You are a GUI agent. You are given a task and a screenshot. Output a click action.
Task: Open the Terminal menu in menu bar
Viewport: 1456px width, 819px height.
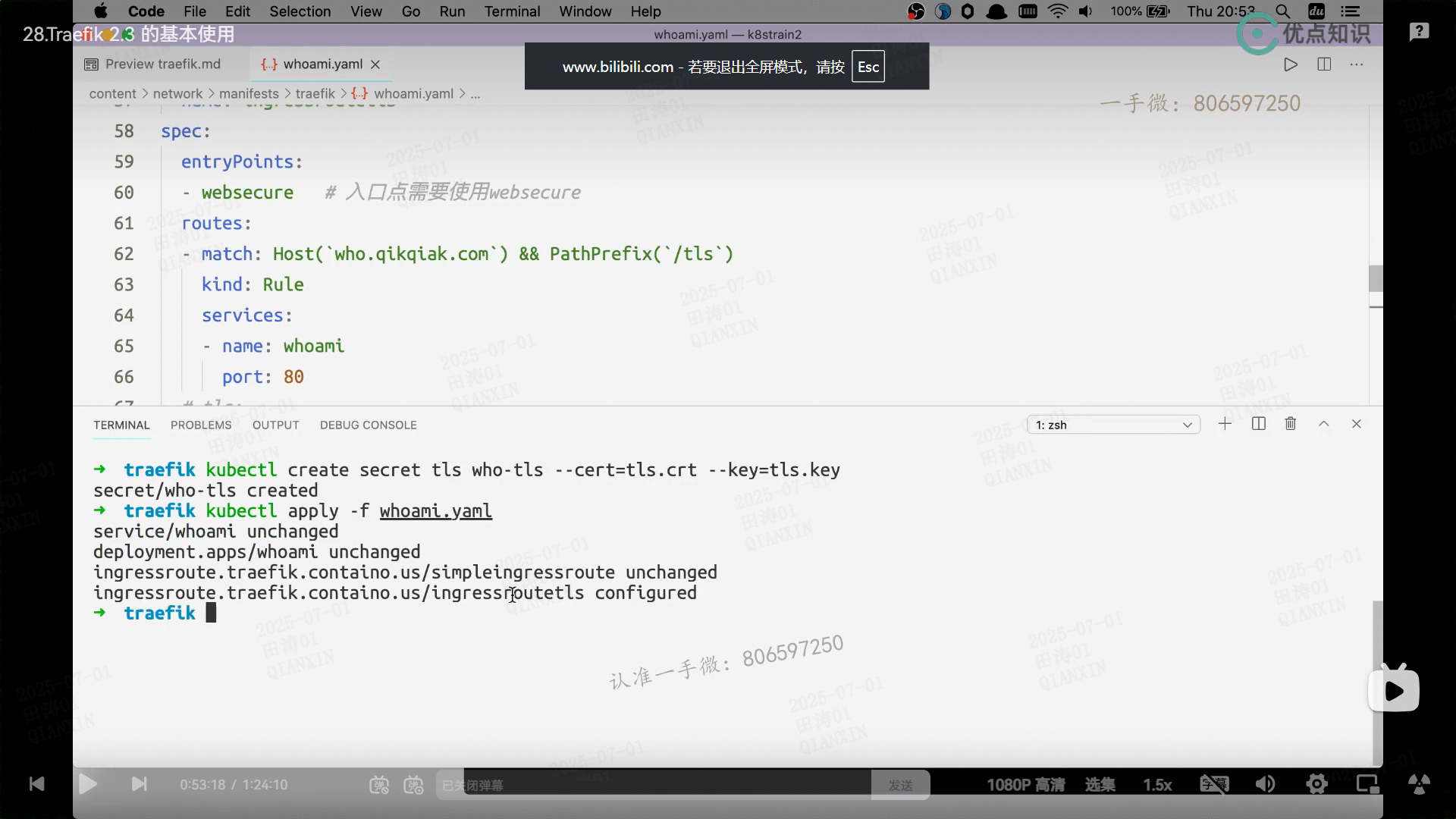coord(512,11)
